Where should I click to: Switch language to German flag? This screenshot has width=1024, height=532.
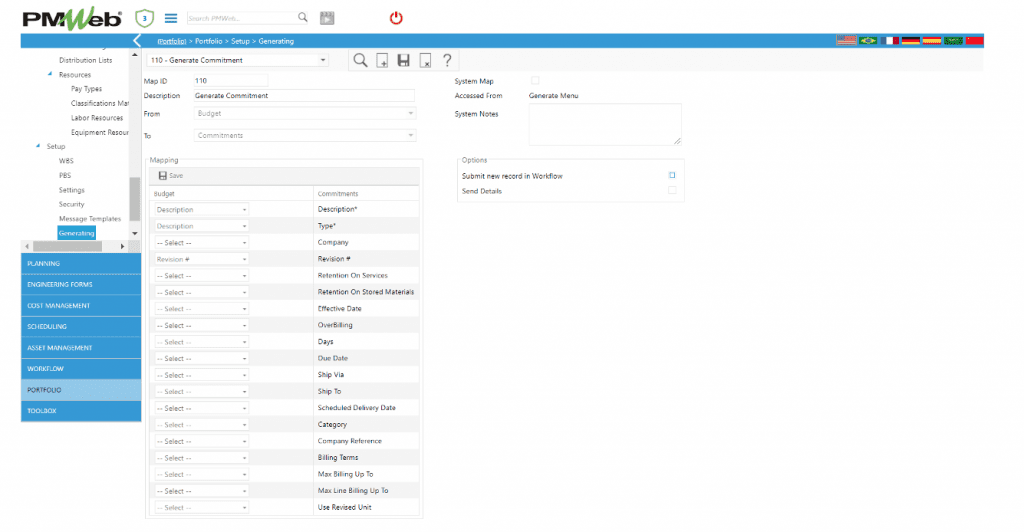coord(910,40)
